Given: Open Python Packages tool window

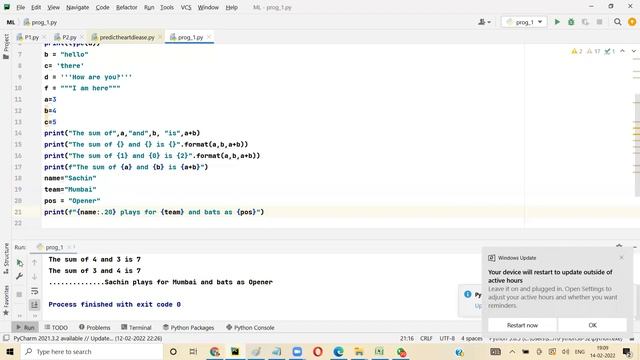Looking at the screenshot, I should [x=188, y=327].
